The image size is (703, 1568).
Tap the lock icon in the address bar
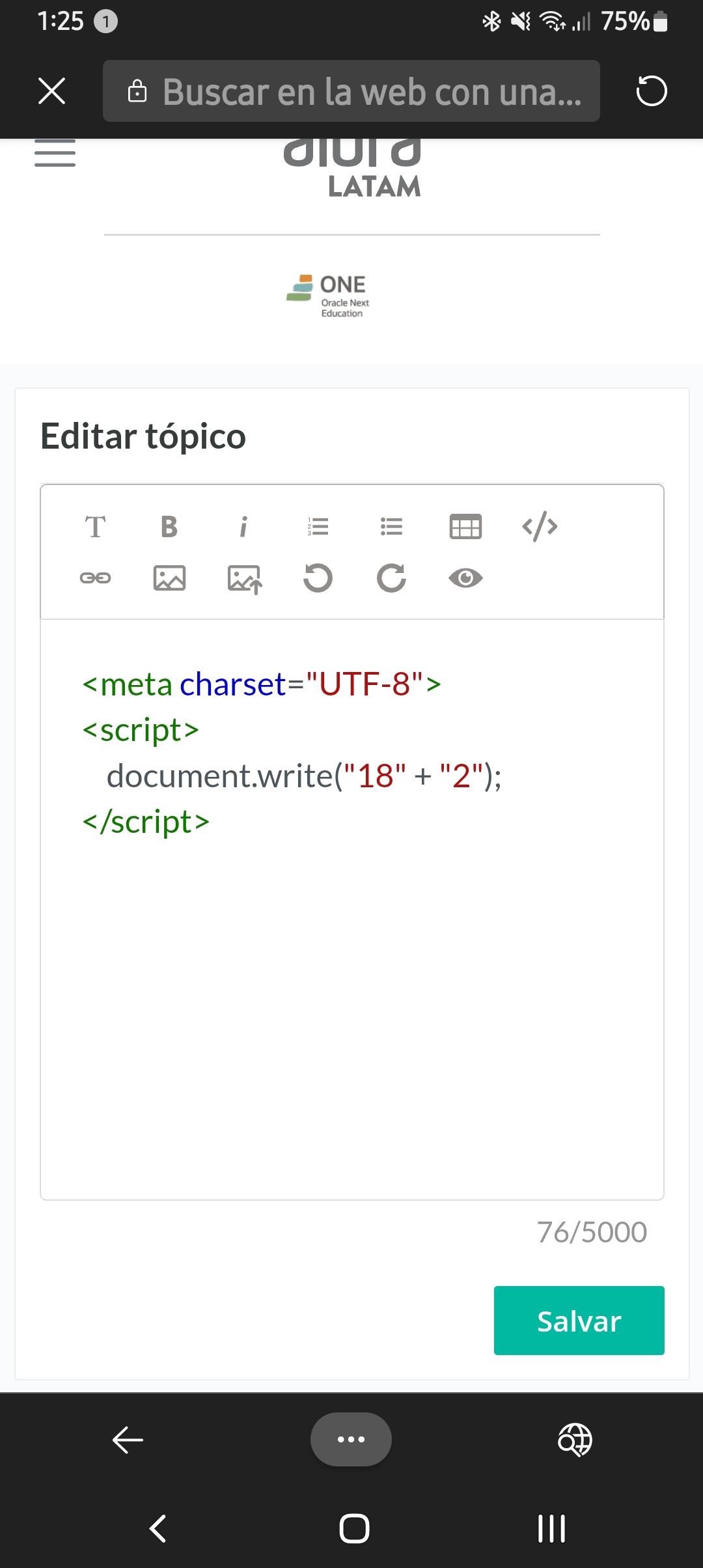(x=137, y=91)
